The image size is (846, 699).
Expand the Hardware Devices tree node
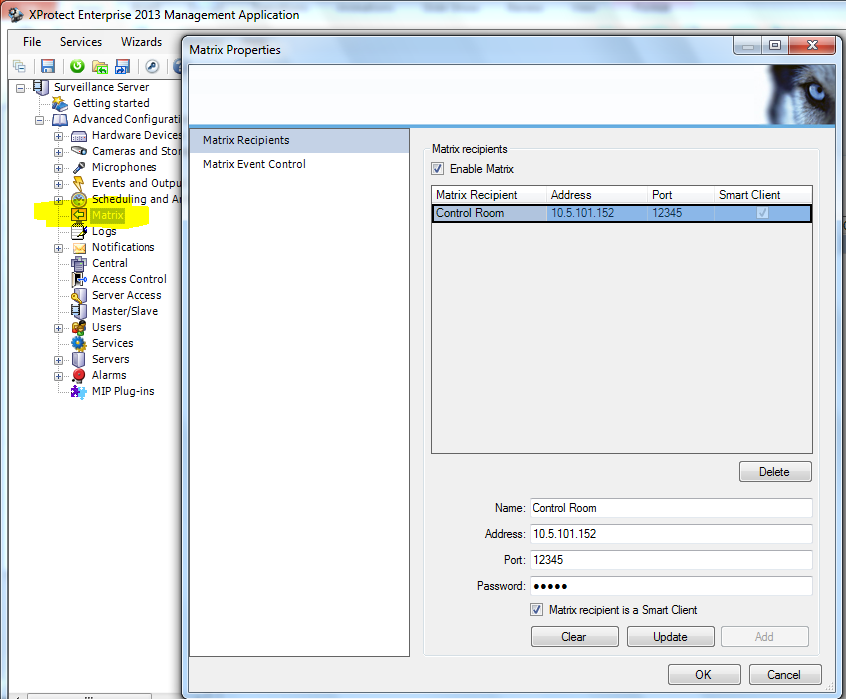[58, 136]
